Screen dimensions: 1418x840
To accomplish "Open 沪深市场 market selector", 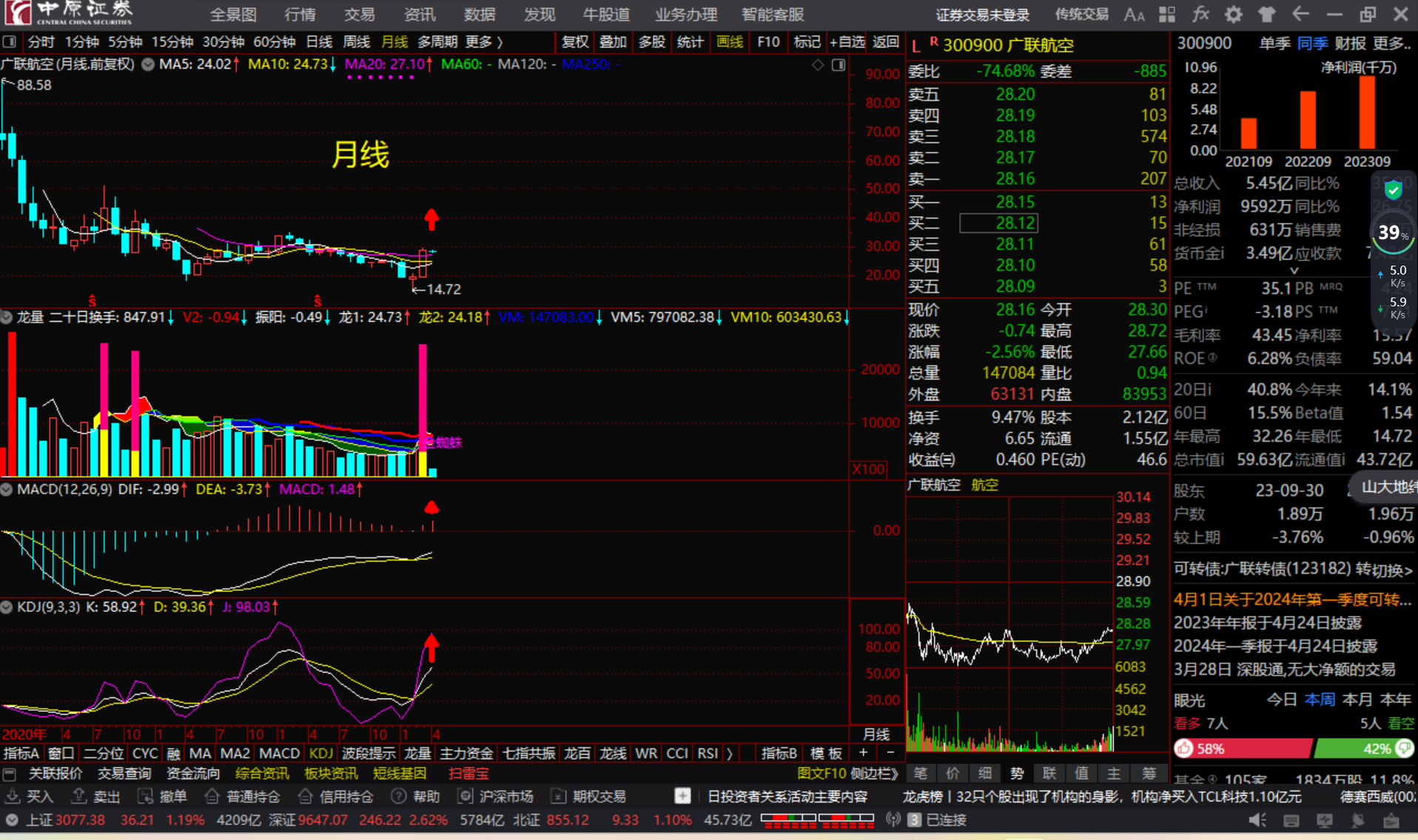I will pos(495,796).
